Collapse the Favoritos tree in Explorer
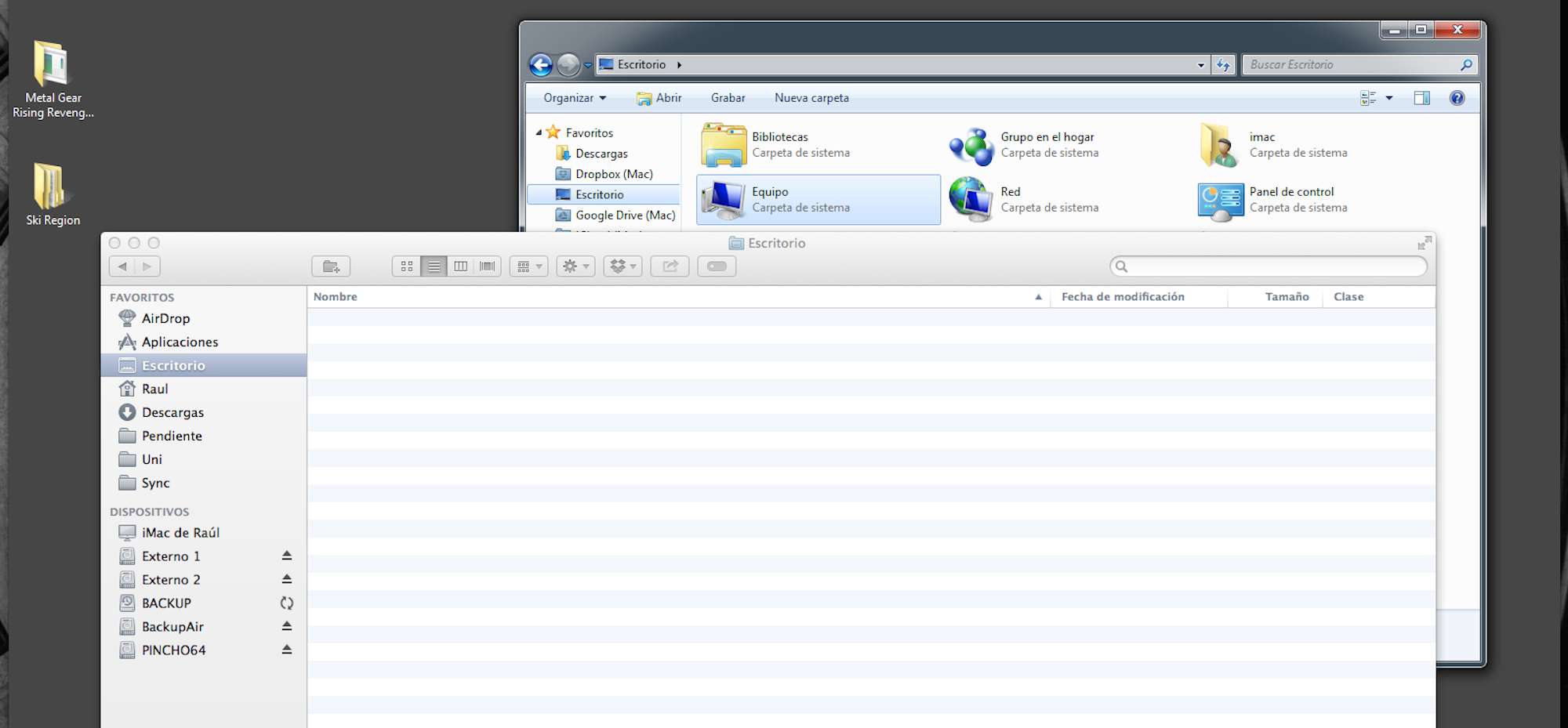 (x=539, y=133)
